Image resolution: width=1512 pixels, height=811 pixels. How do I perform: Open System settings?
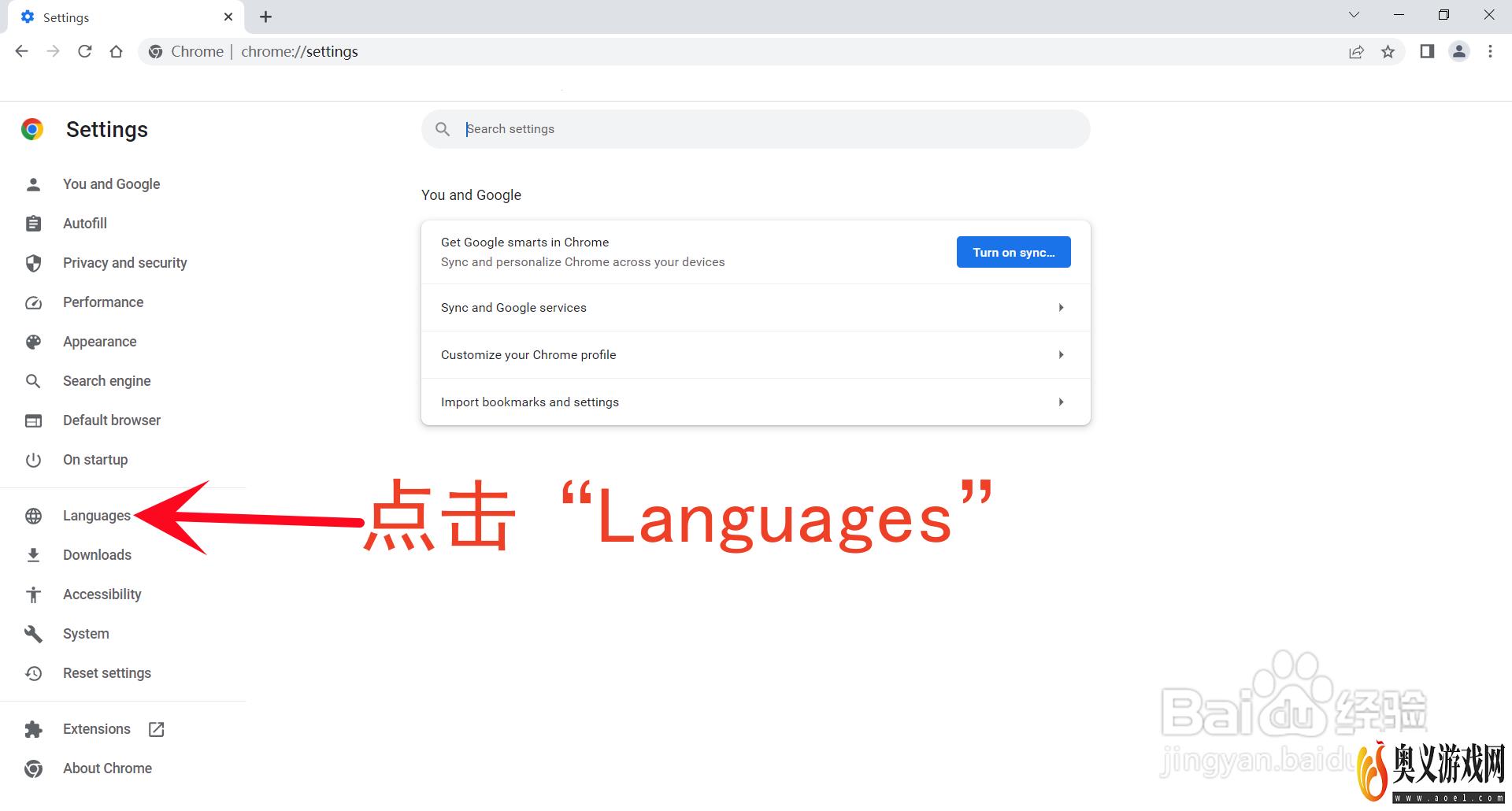point(86,634)
